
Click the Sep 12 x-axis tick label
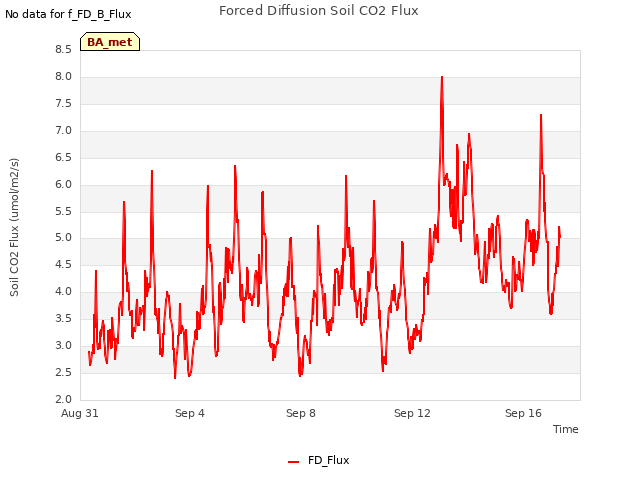point(412,413)
